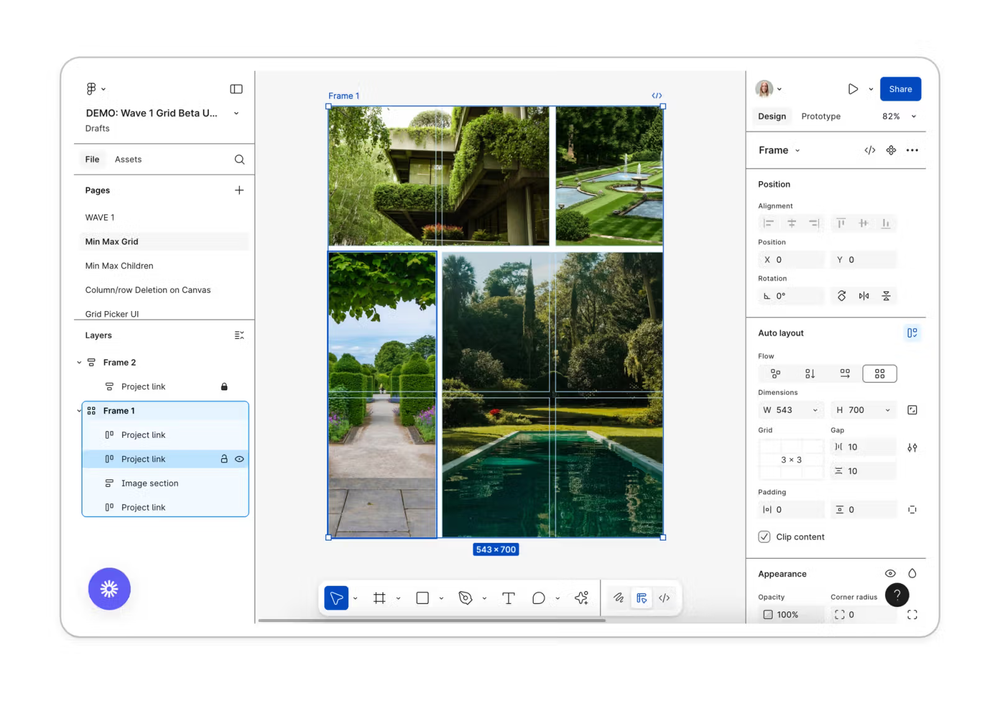Select the Move tool in bottom toolbar
This screenshot has width=1000, height=701.
coord(336,598)
